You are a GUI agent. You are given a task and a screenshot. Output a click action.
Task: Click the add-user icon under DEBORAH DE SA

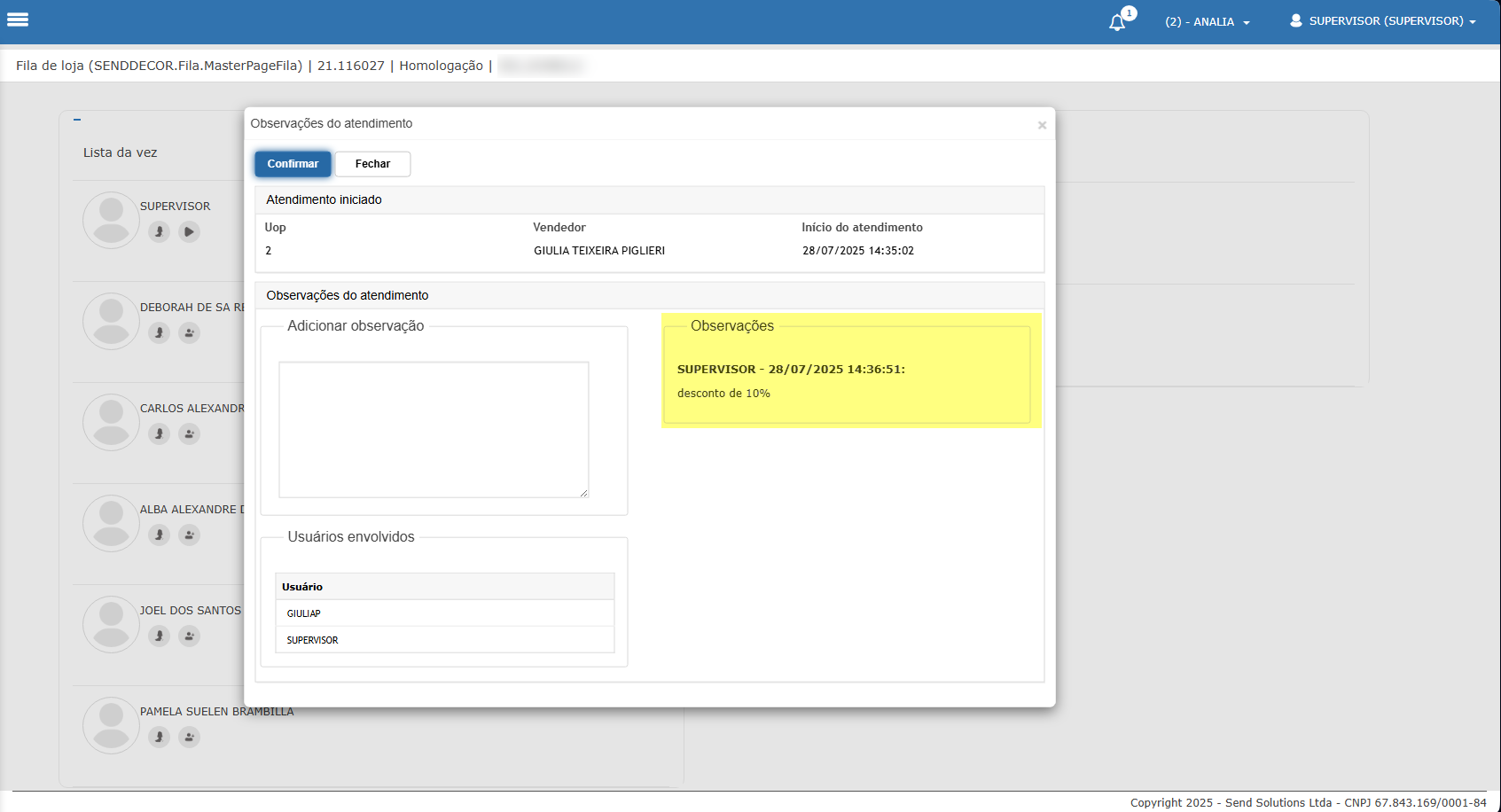click(189, 332)
